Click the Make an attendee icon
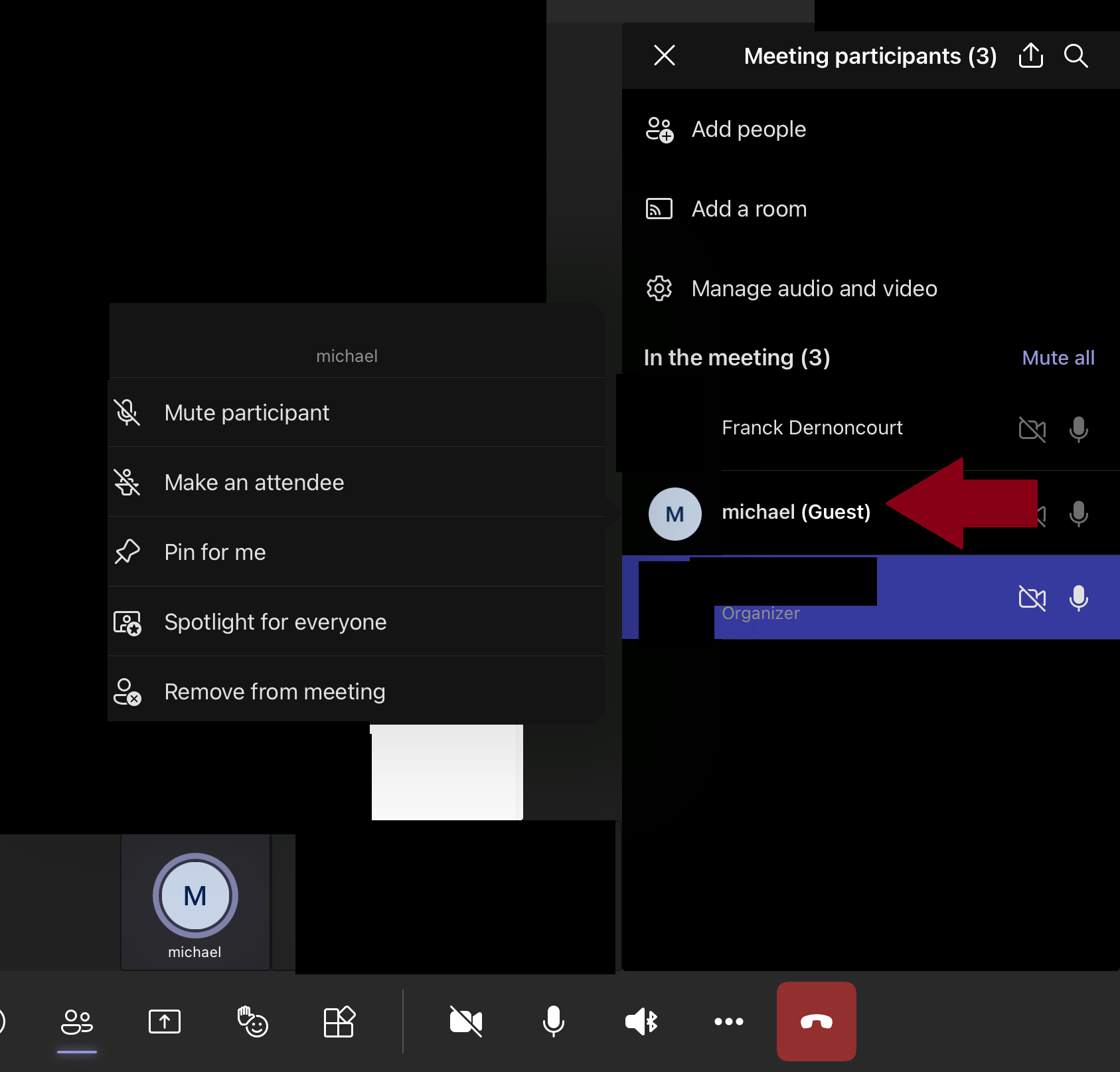1120x1072 pixels. pos(127,482)
